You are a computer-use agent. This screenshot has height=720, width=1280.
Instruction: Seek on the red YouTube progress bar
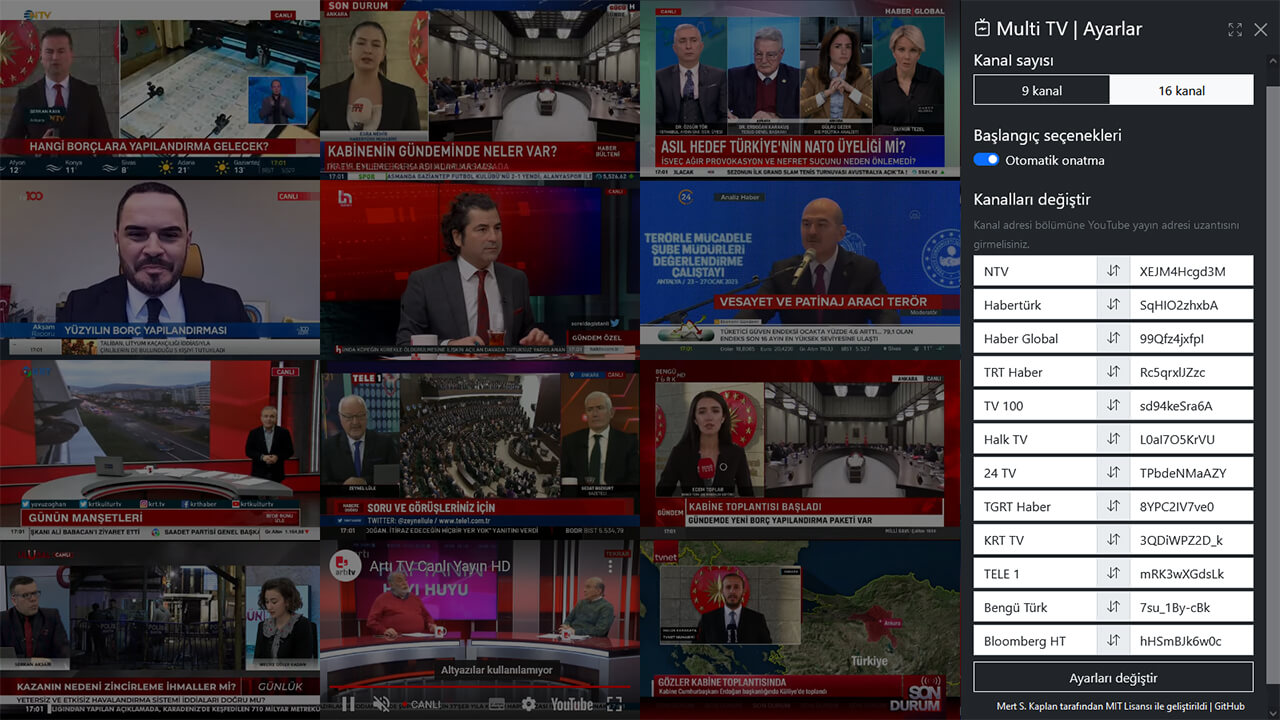click(x=480, y=687)
